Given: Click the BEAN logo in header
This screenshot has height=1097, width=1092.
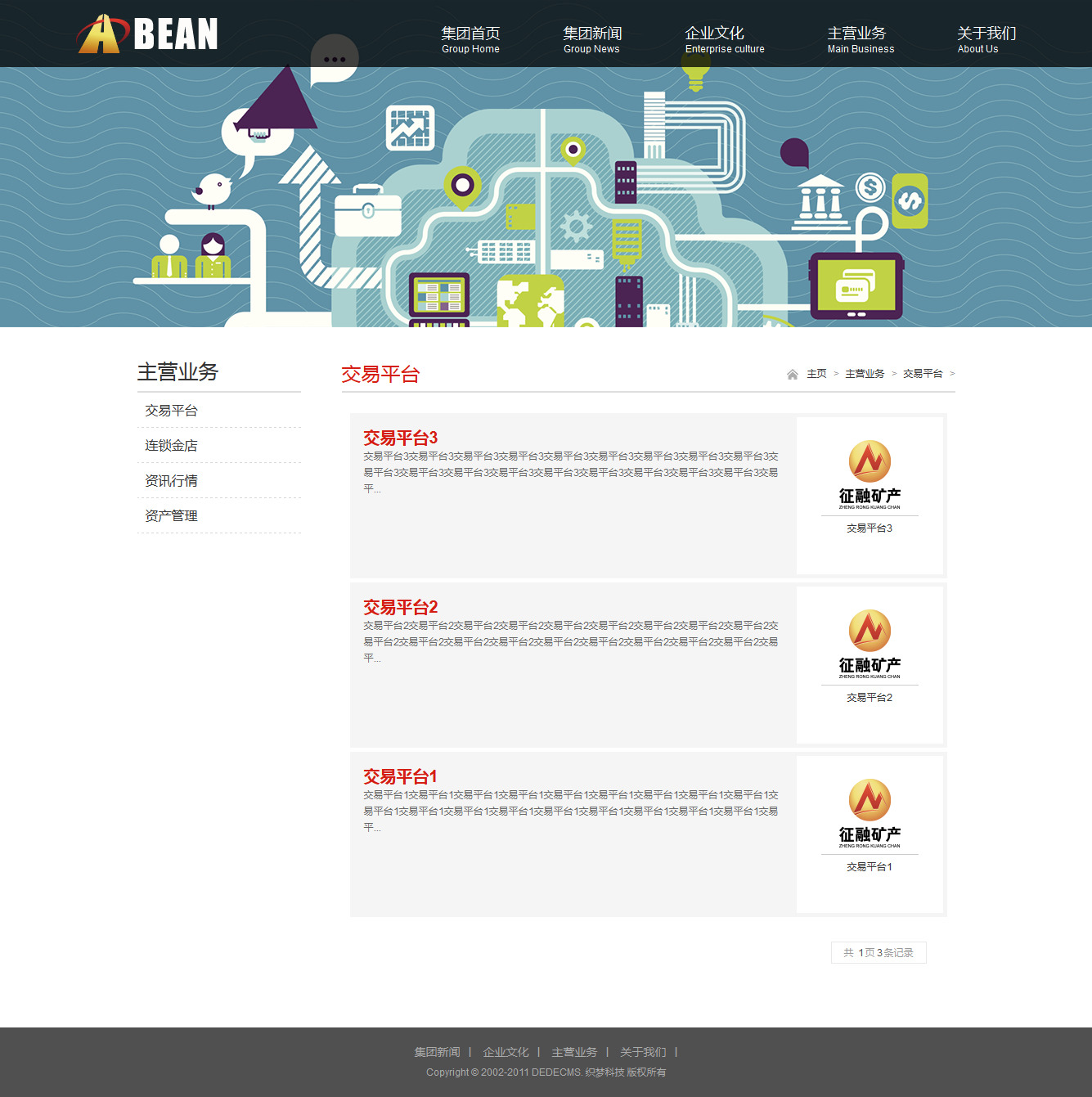Looking at the screenshot, I should pyautogui.click(x=148, y=34).
